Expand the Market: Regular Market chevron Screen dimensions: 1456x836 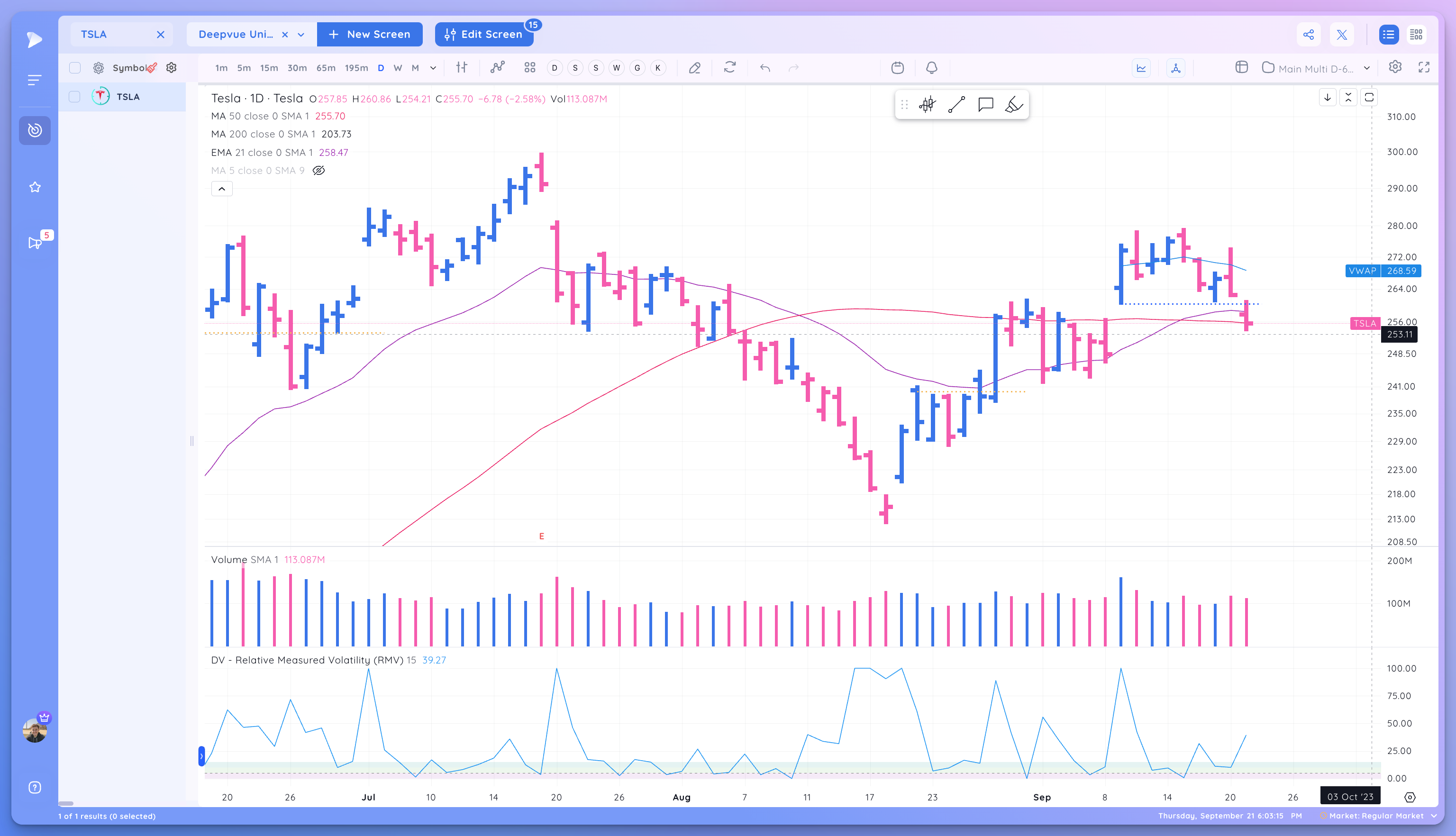tap(1434, 816)
